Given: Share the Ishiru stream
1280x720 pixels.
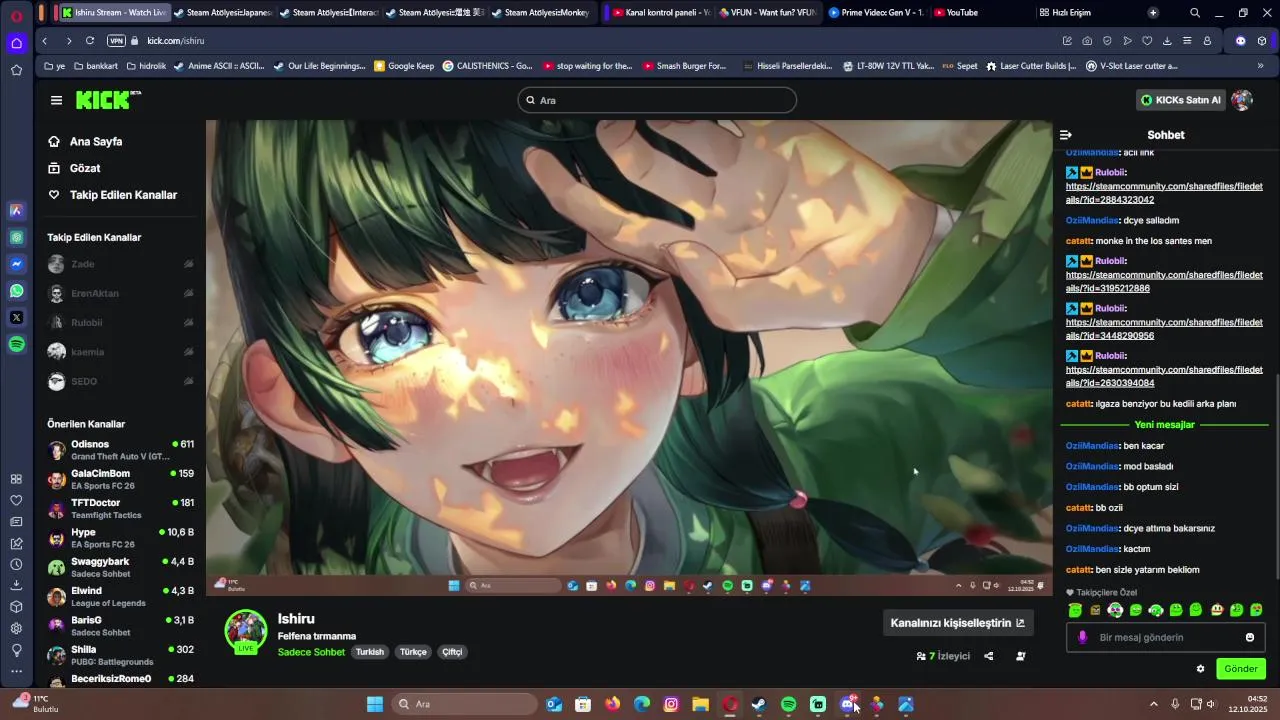Looking at the screenshot, I should coord(989,656).
